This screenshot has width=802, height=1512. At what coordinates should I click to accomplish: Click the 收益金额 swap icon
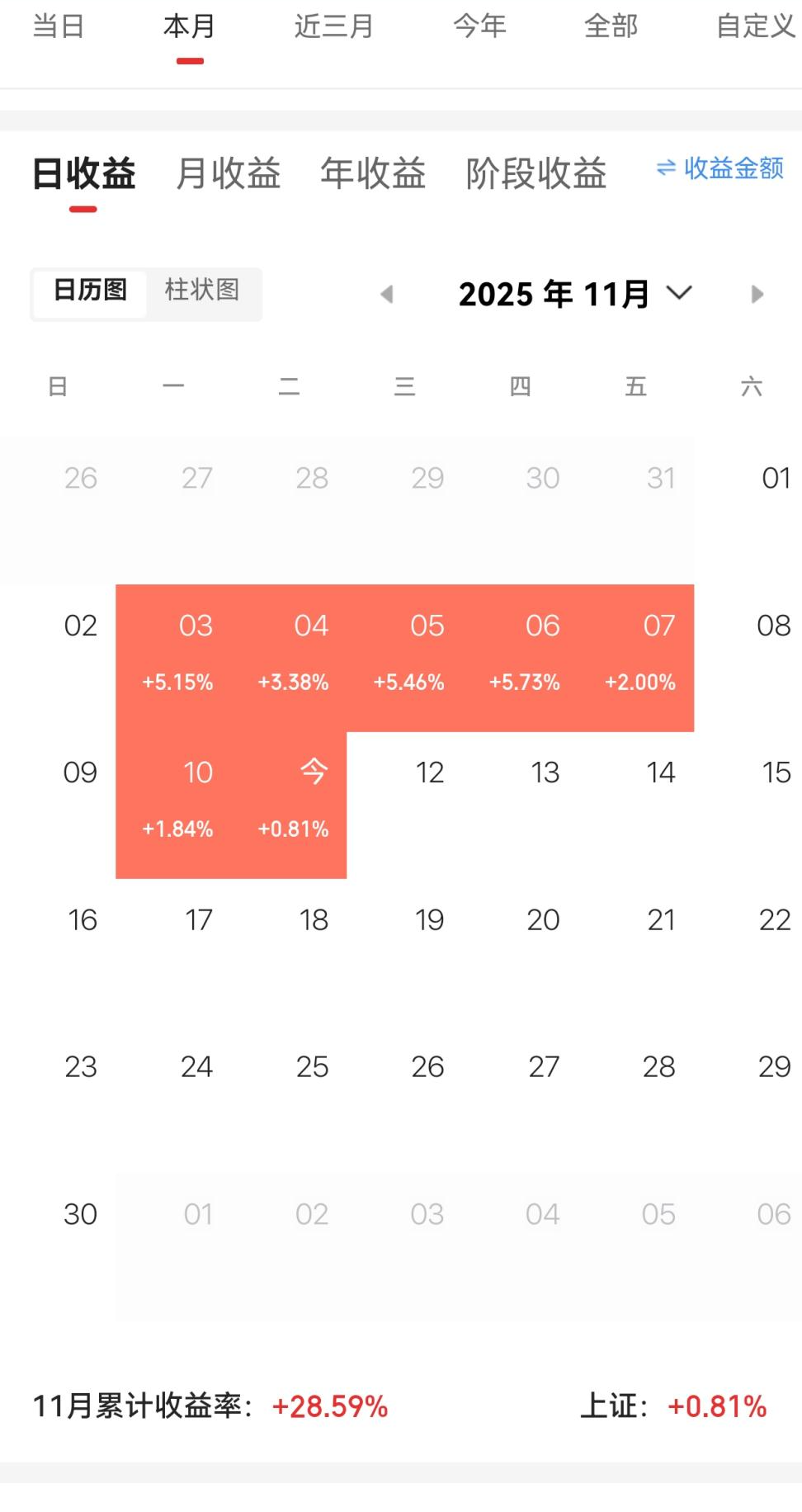pos(665,168)
